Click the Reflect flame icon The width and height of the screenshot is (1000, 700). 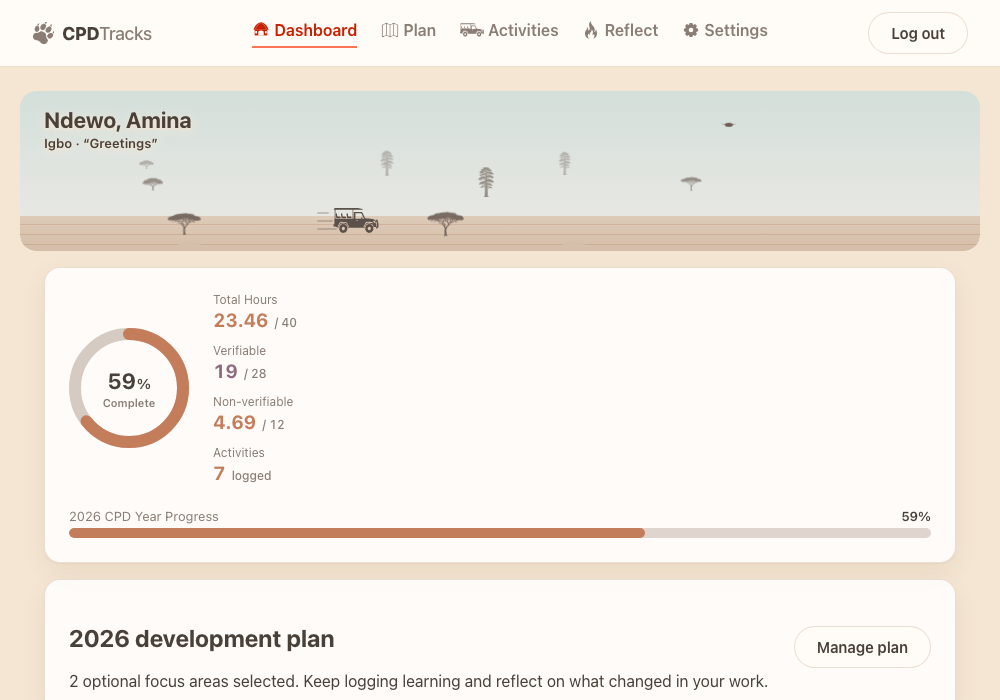pos(591,30)
